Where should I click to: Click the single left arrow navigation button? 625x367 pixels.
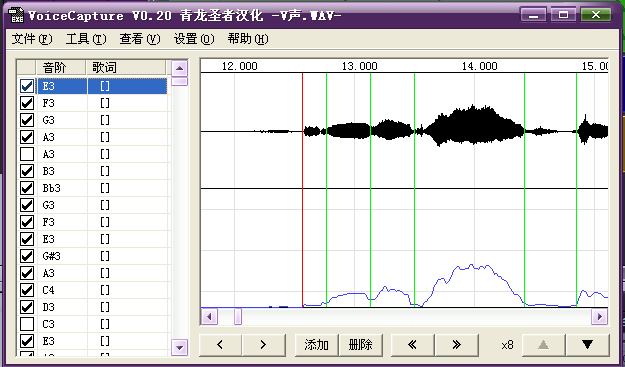point(220,345)
